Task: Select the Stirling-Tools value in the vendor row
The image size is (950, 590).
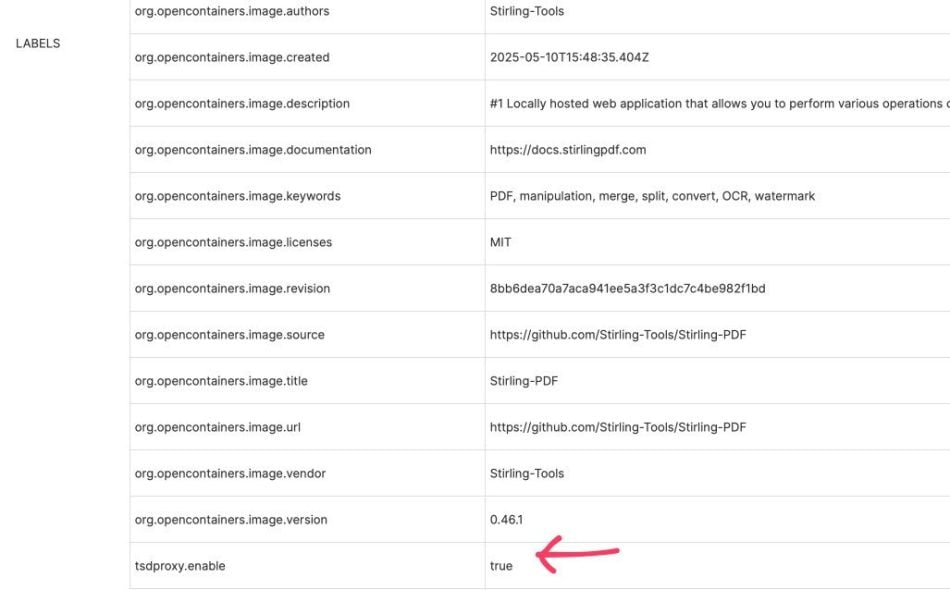Action: (x=526, y=473)
